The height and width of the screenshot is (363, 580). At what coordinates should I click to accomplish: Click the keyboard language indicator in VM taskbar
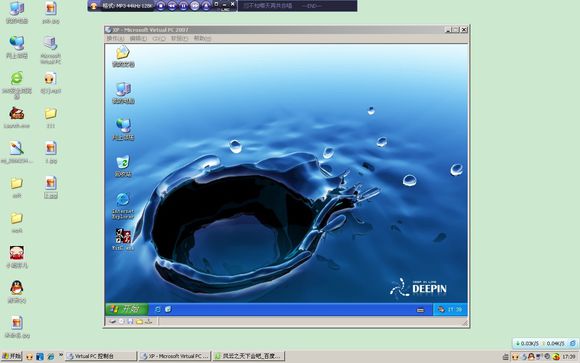coord(420,310)
